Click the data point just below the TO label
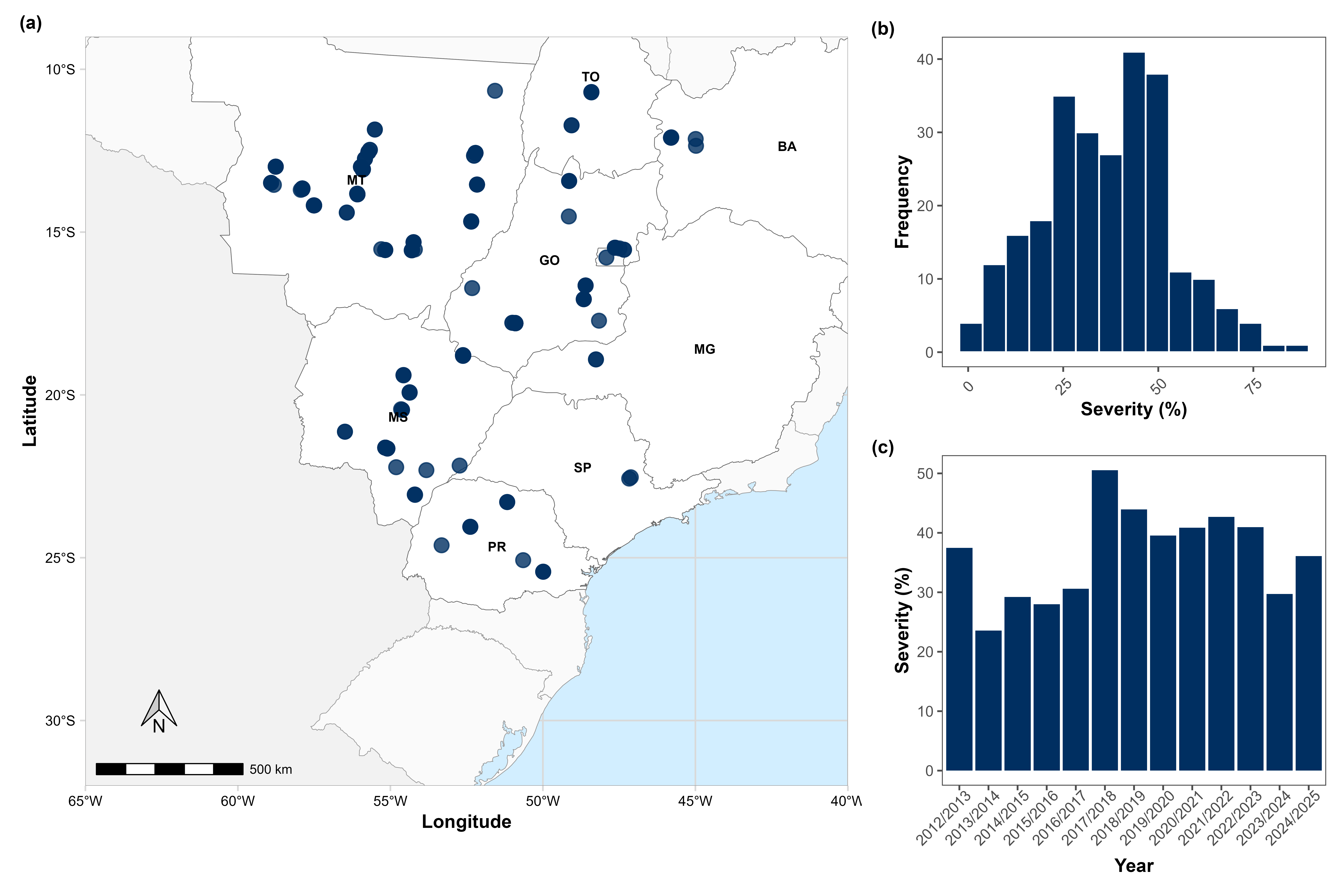The image size is (1344, 896). (591, 92)
